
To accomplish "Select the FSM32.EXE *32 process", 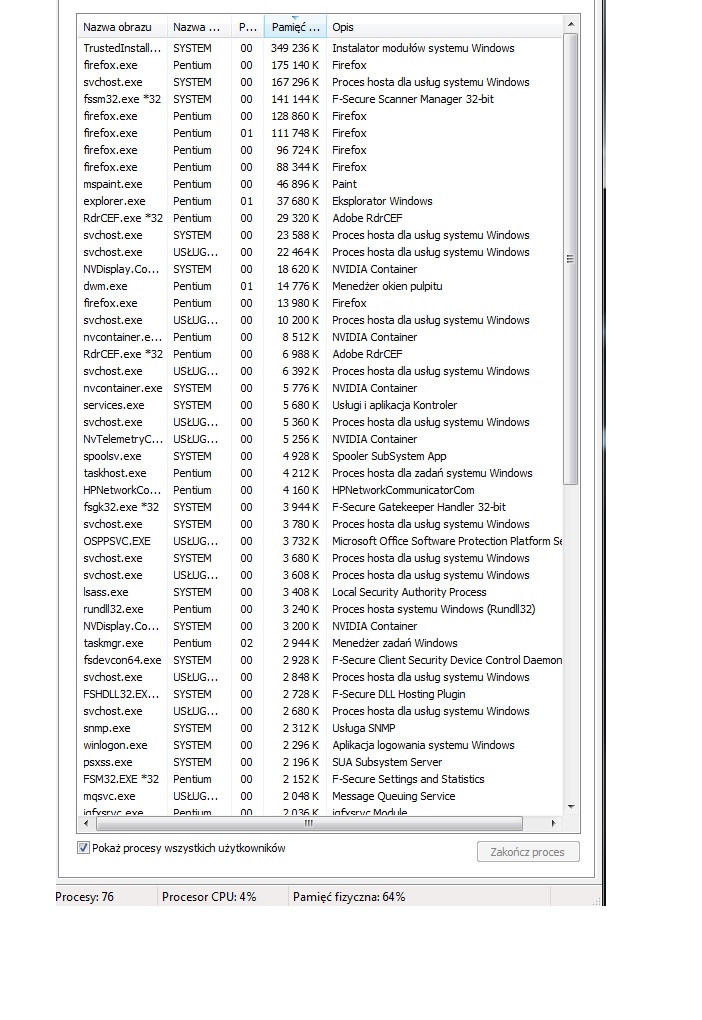I will [x=319, y=779].
